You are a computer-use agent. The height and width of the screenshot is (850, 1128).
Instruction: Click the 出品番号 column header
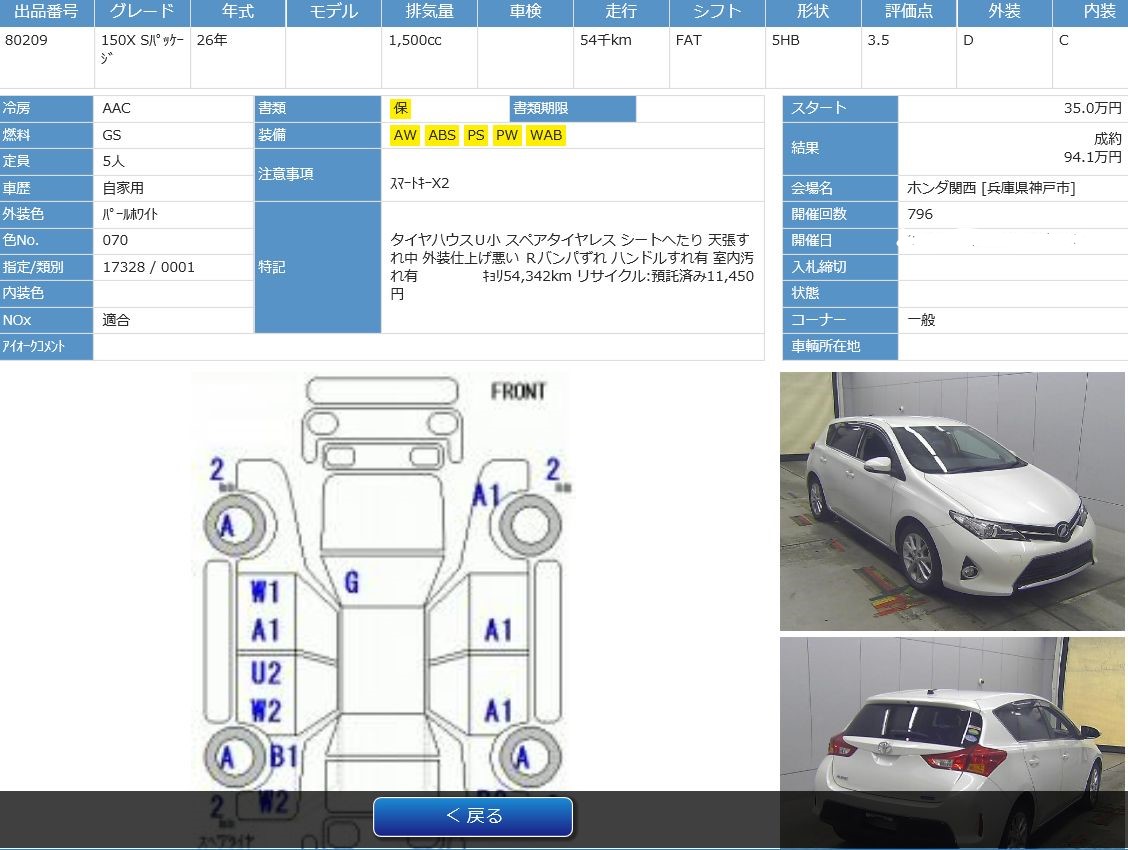(x=46, y=12)
